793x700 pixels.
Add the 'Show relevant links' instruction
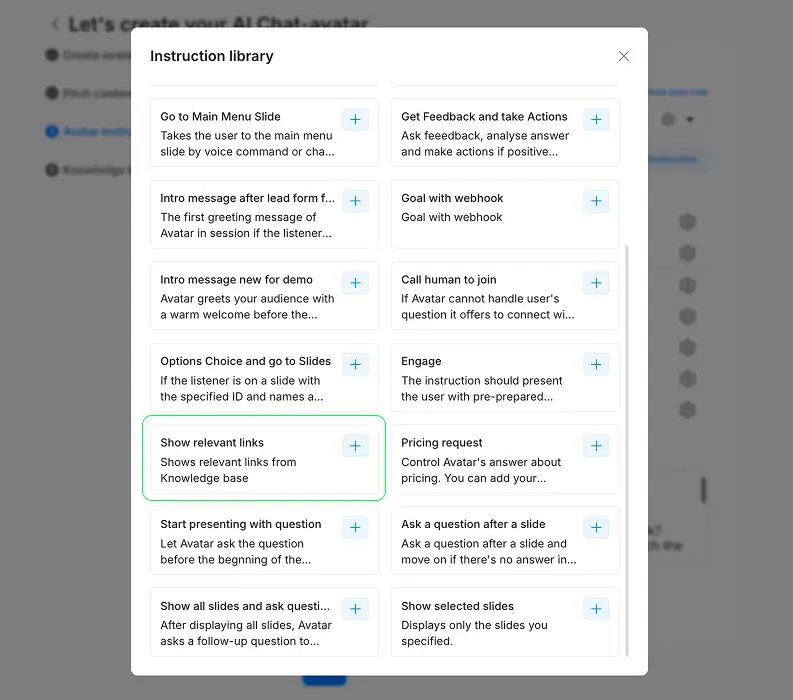[355, 446]
